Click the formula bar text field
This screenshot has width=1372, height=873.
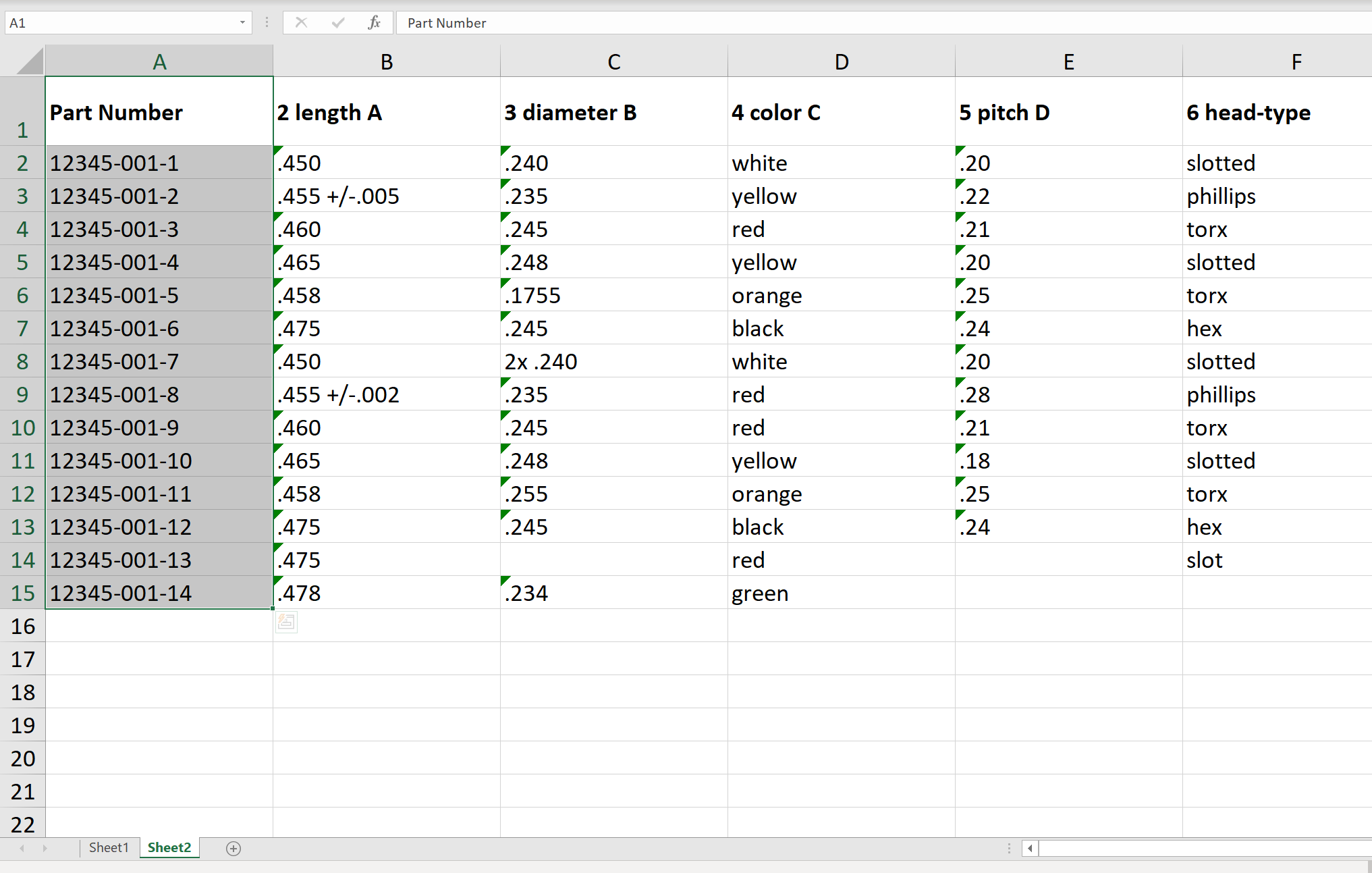tap(877, 23)
